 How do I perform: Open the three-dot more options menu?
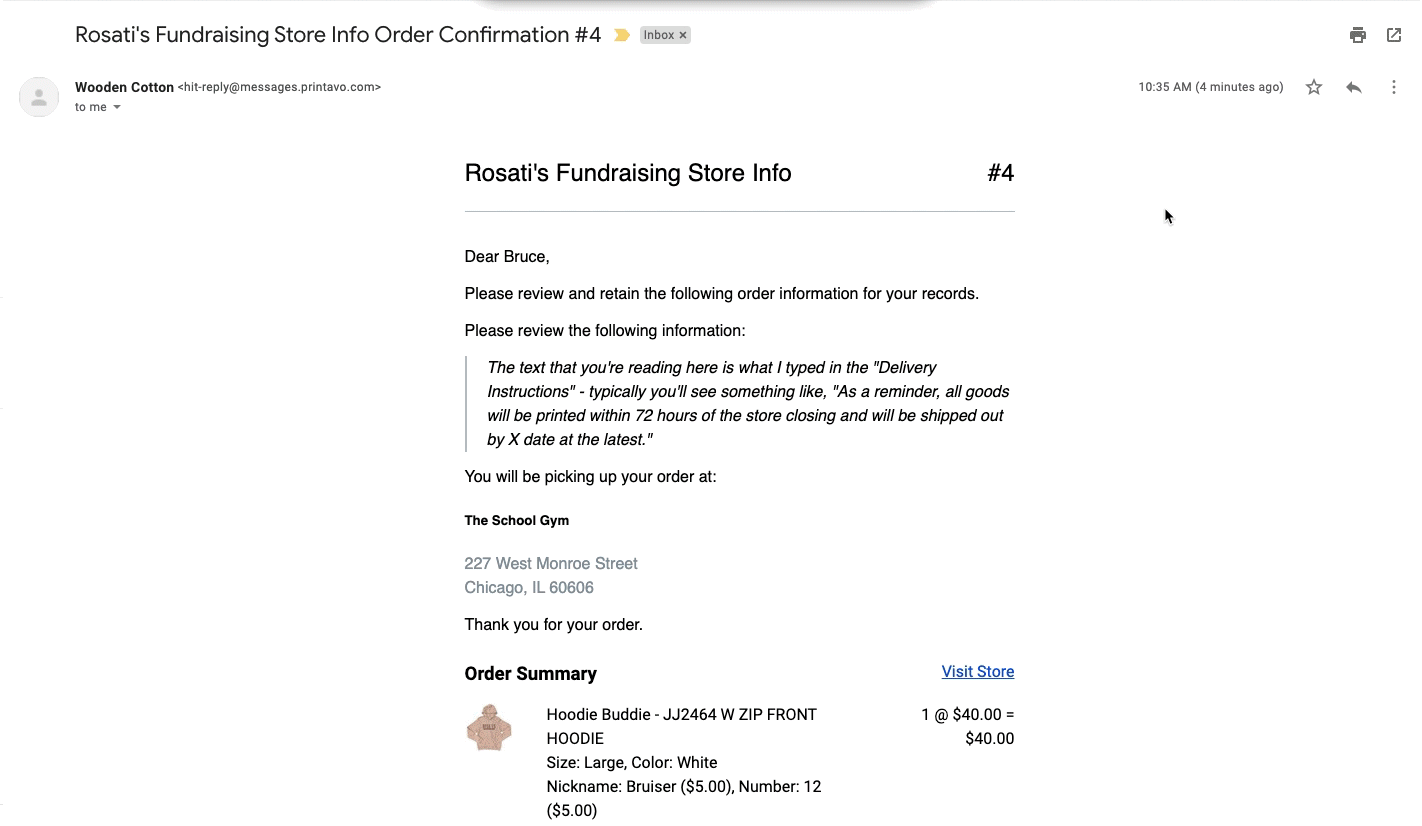point(1394,88)
